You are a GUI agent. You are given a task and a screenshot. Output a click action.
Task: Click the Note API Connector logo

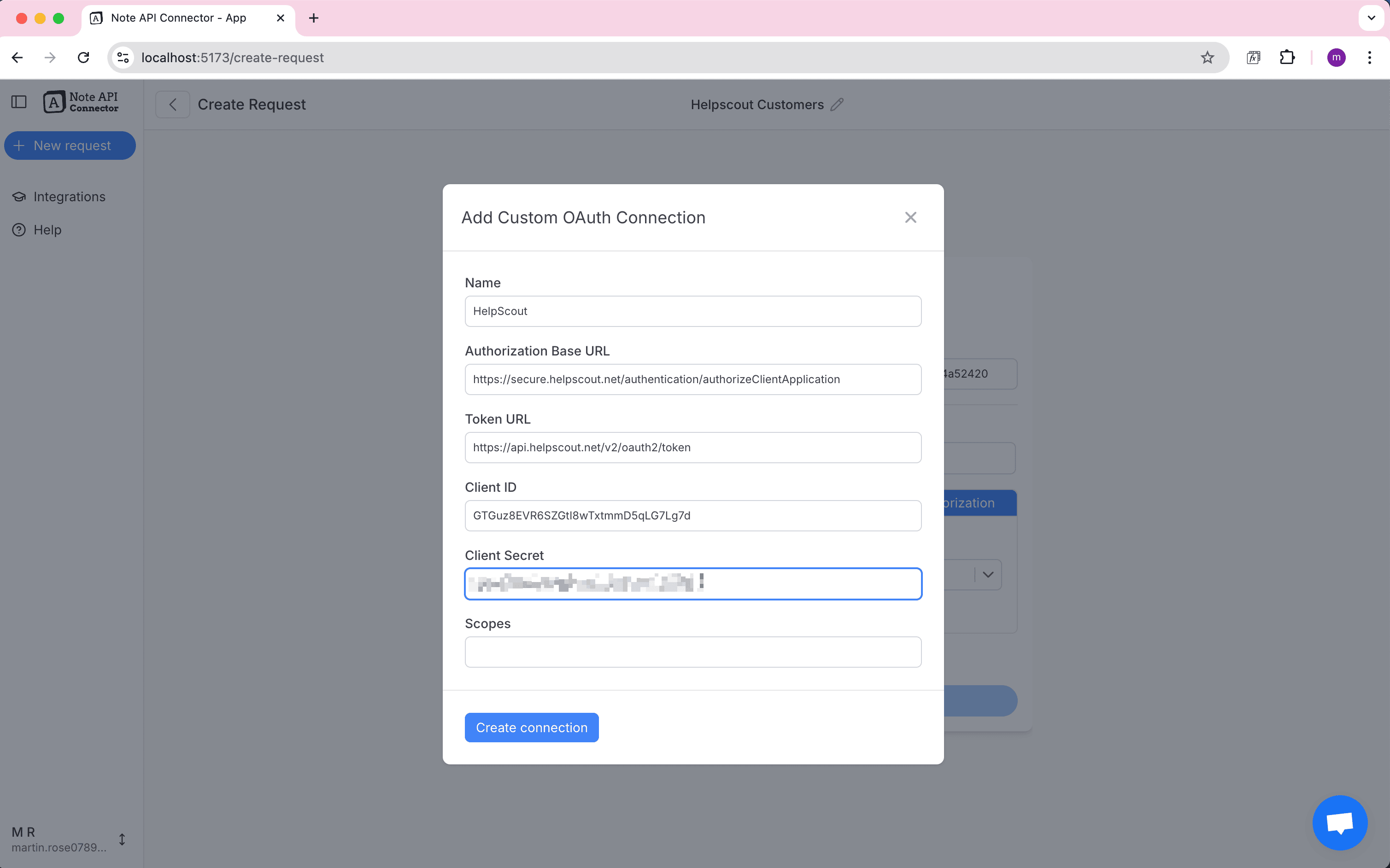[81, 102]
